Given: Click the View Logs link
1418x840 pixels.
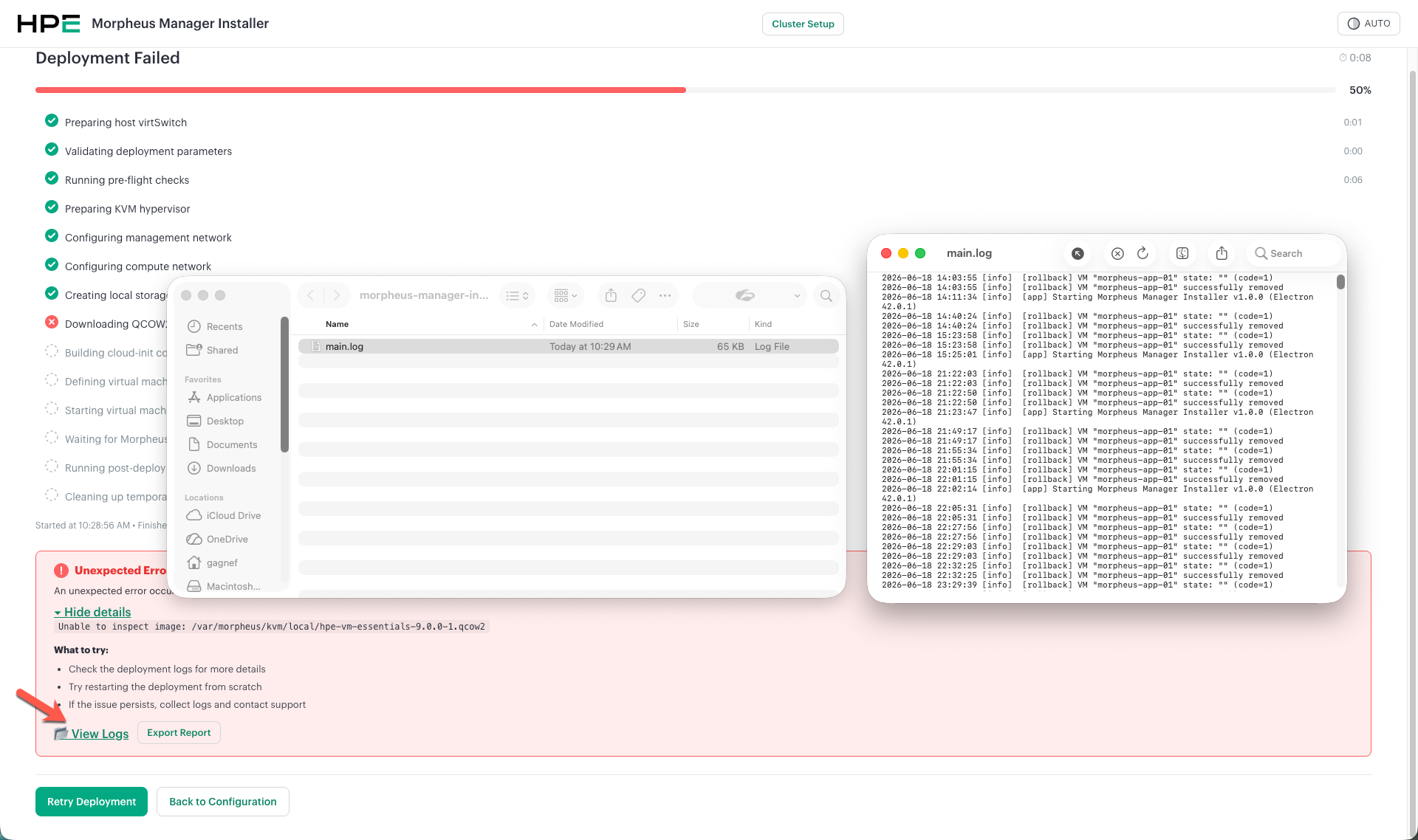Looking at the screenshot, I should 92,733.
